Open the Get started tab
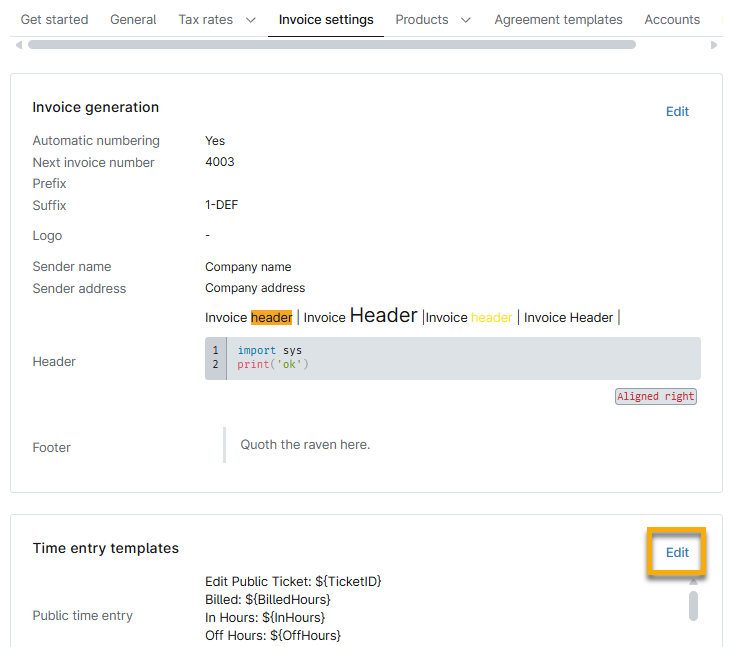731x647 pixels. click(x=54, y=20)
